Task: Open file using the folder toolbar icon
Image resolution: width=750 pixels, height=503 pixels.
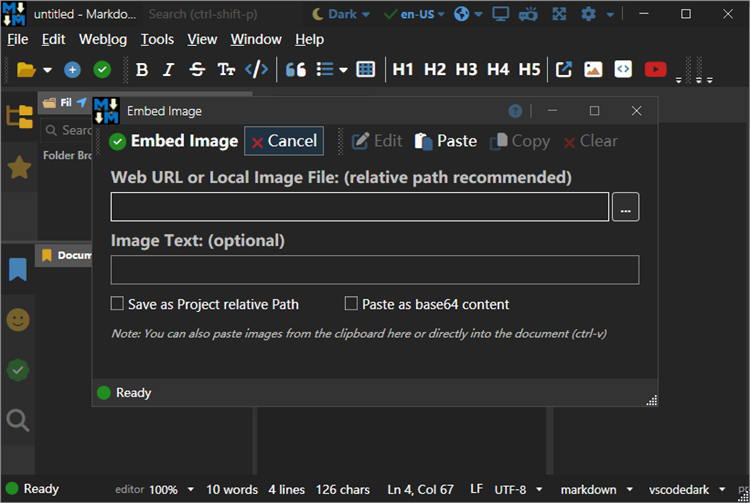Action: point(26,70)
